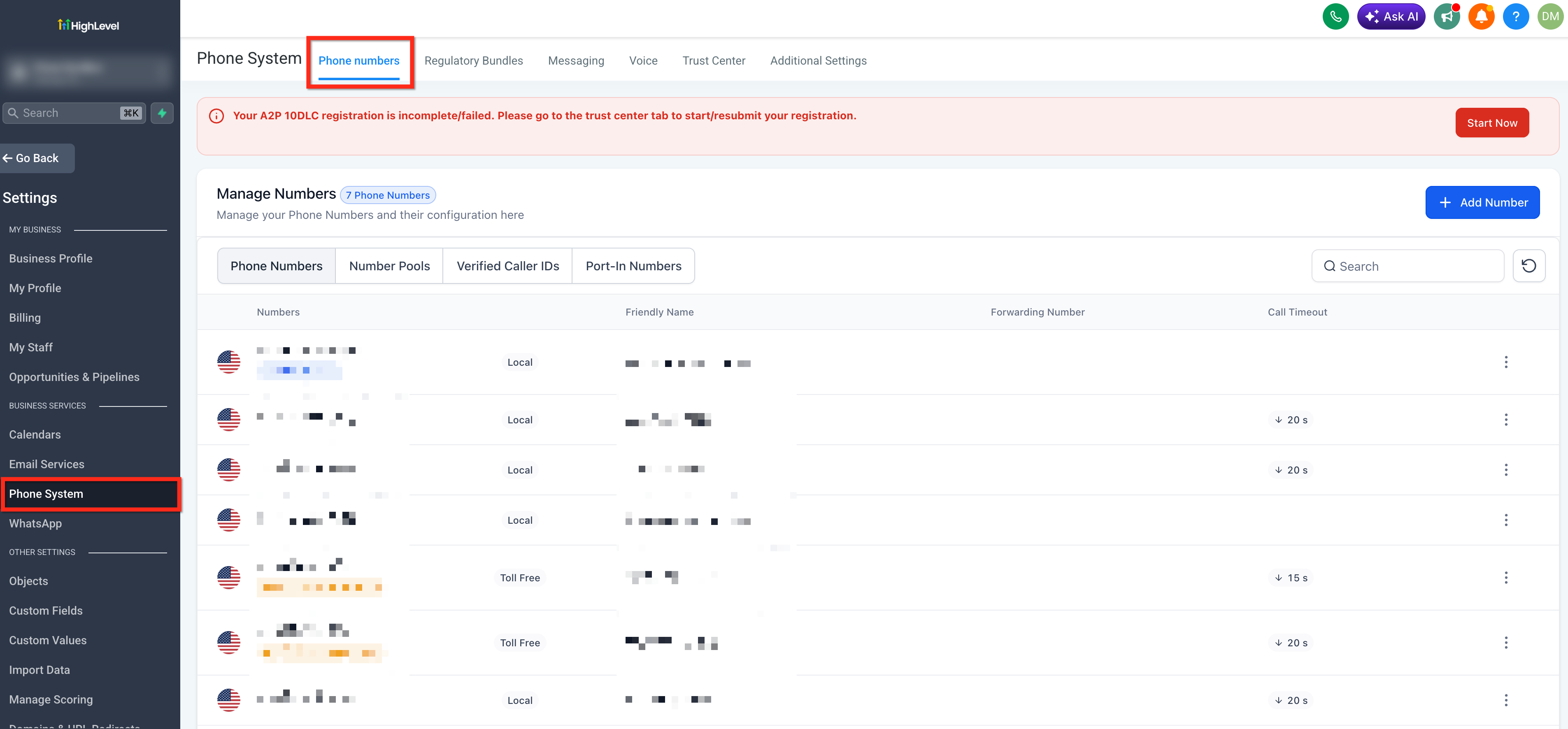Click the Numbers column header
This screenshot has height=729, width=1568.
pyautogui.click(x=278, y=312)
